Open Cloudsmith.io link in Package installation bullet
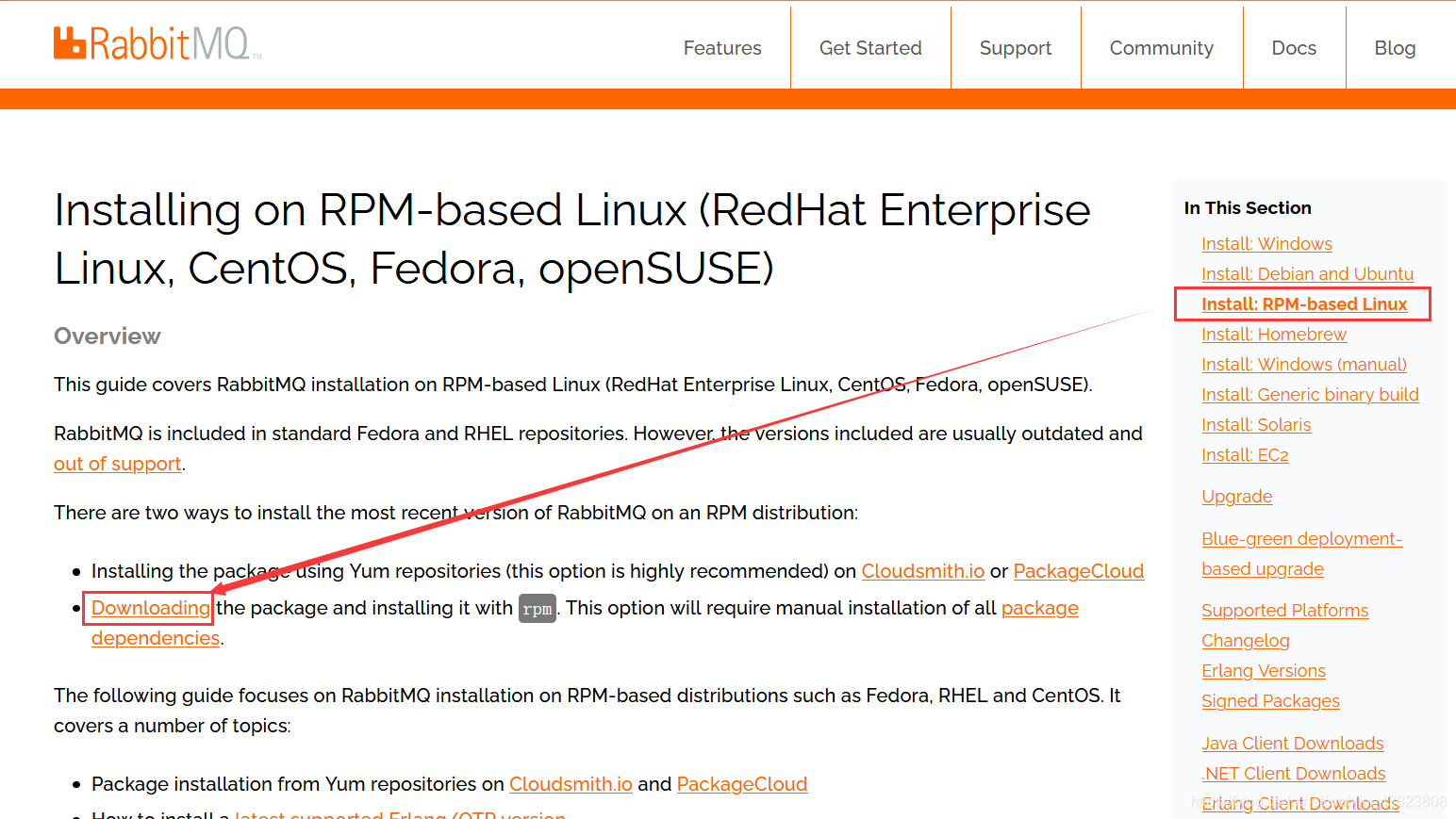This screenshot has height=819, width=1456. pos(571,784)
